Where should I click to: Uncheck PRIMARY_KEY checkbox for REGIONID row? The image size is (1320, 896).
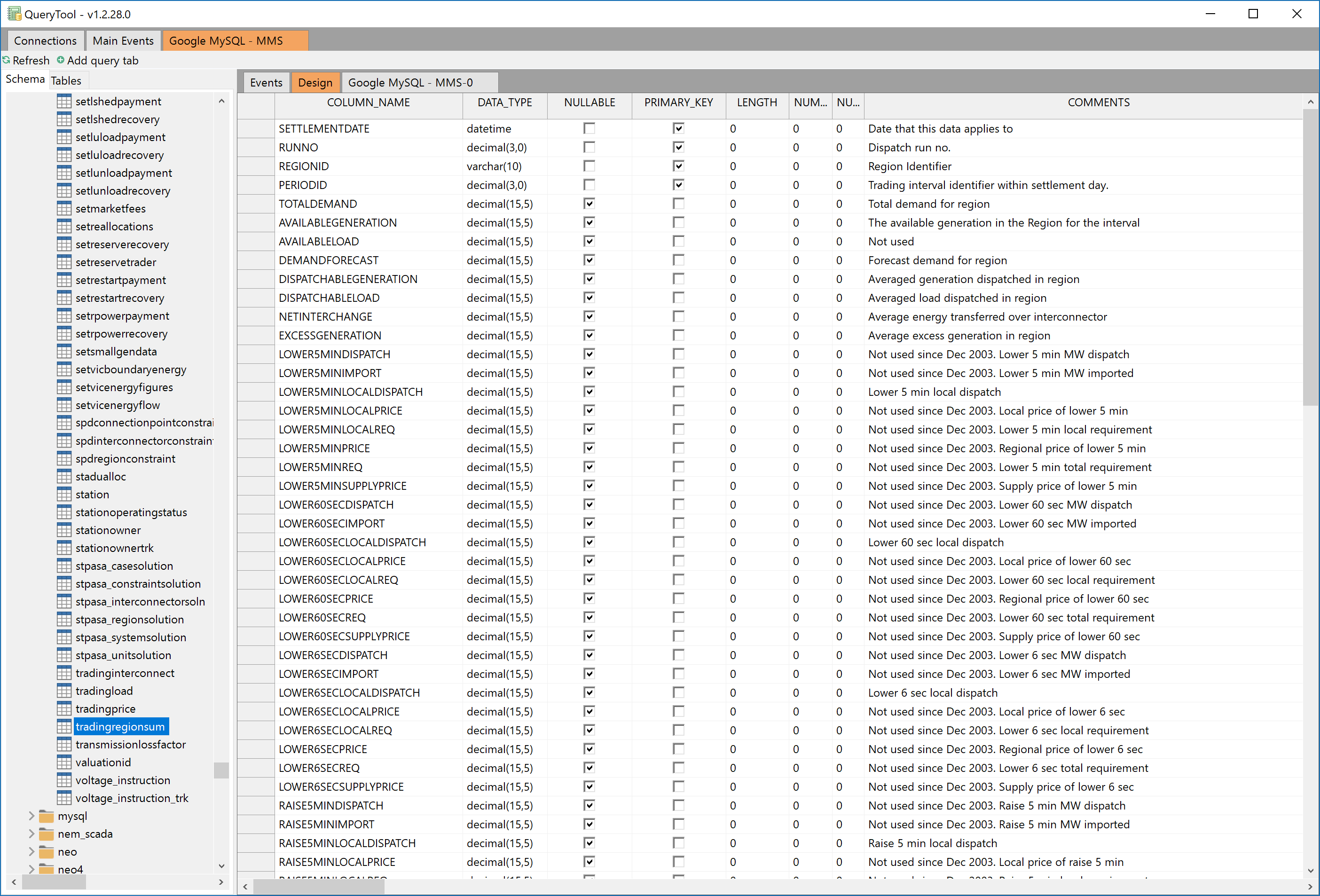(x=678, y=166)
